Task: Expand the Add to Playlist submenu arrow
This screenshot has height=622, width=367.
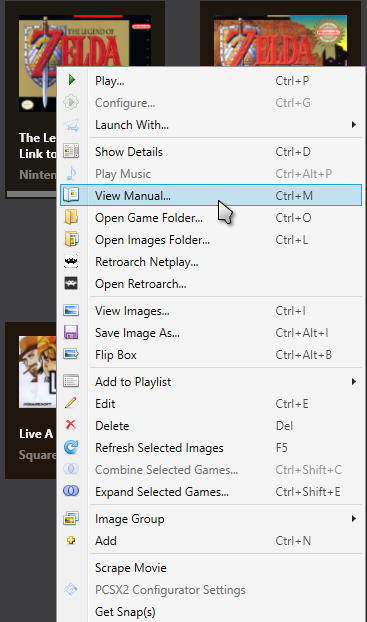Action: tap(354, 382)
